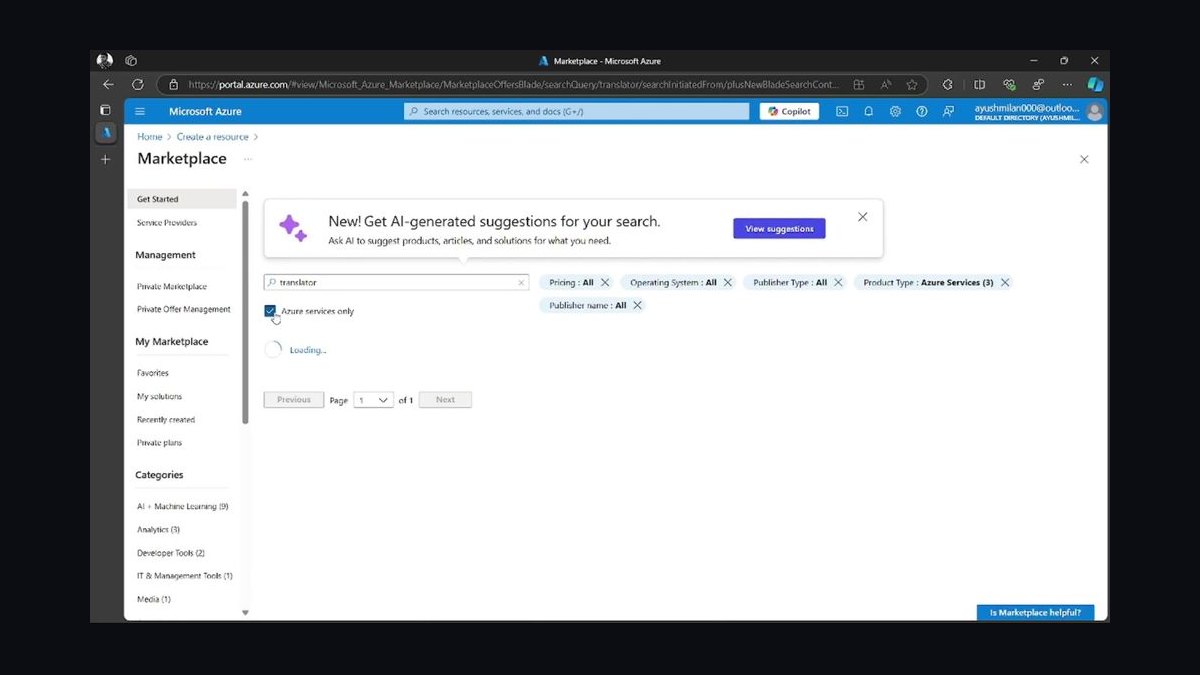The height and width of the screenshot is (675, 1200).
Task: Click the Microsoft Azure header title
Action: tap(205, 111)
